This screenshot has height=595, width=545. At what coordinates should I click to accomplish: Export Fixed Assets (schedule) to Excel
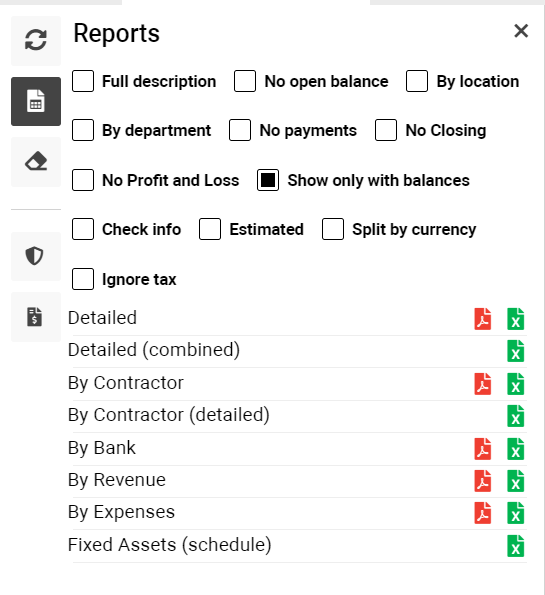click(x=515, y=546)
